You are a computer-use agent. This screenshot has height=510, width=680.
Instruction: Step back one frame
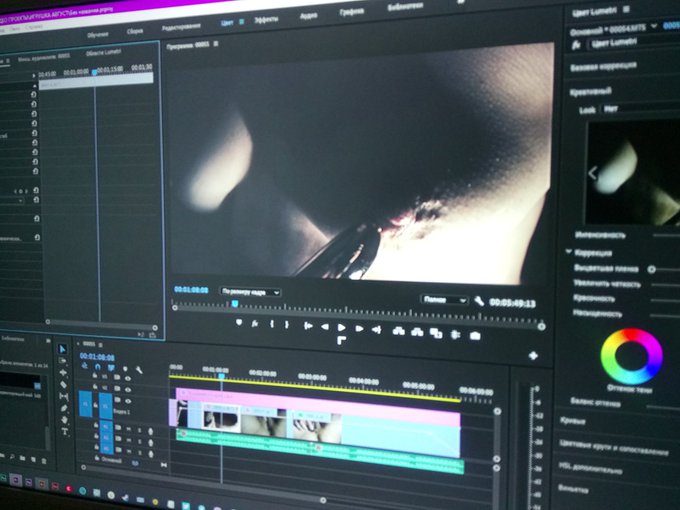point(325,327)
